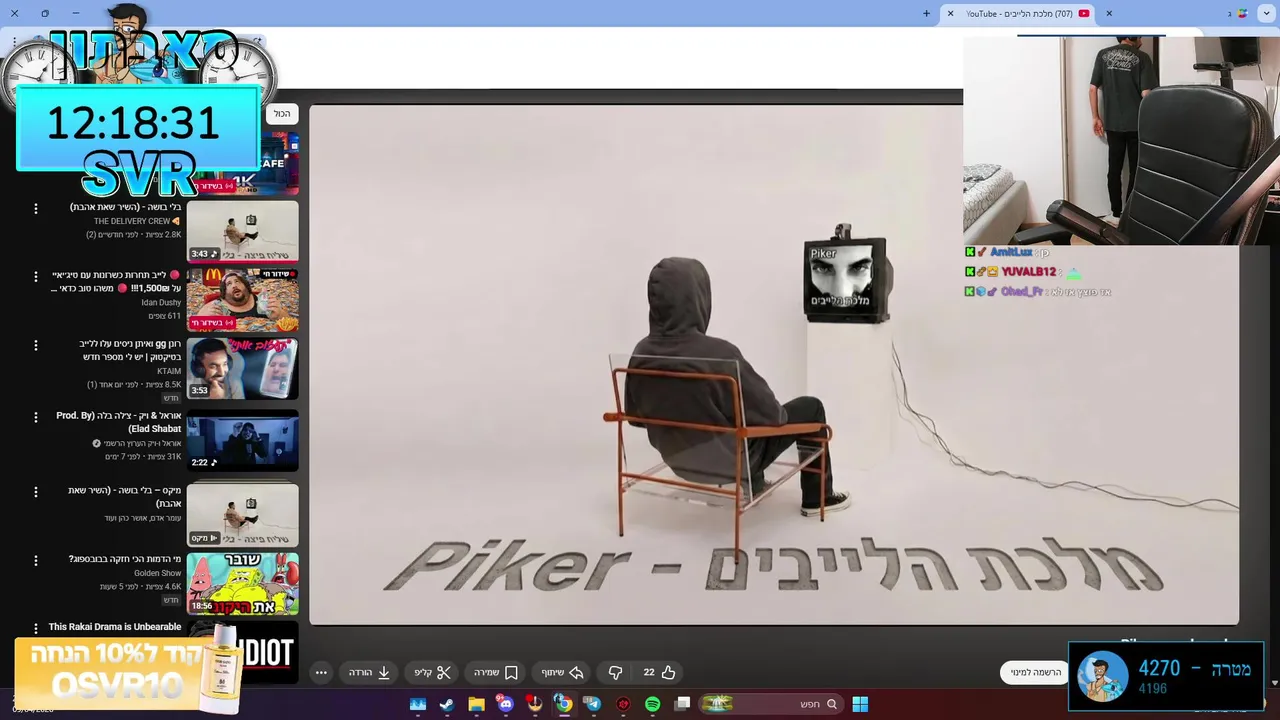1280x720 pixels.
Task: Open options menu for the Idan Dushy live stream
Action: pyautogui.click(x=36, y=277)
